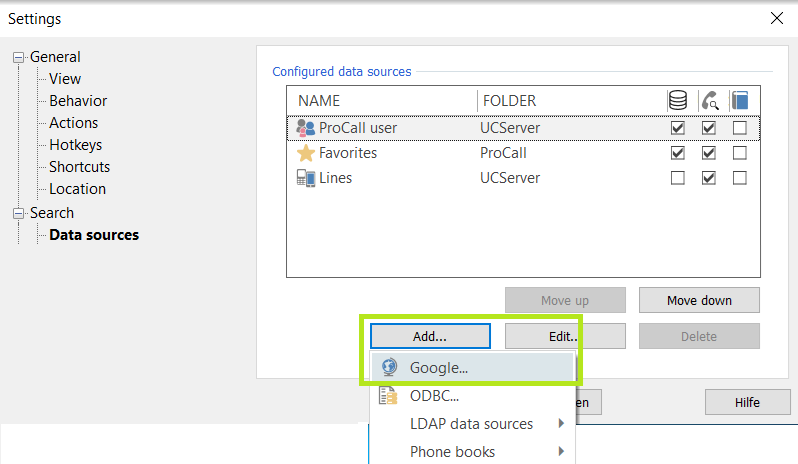Click the ODBC document icon in menu
This screenshot has width=798, height=464.
pos(390,396)
